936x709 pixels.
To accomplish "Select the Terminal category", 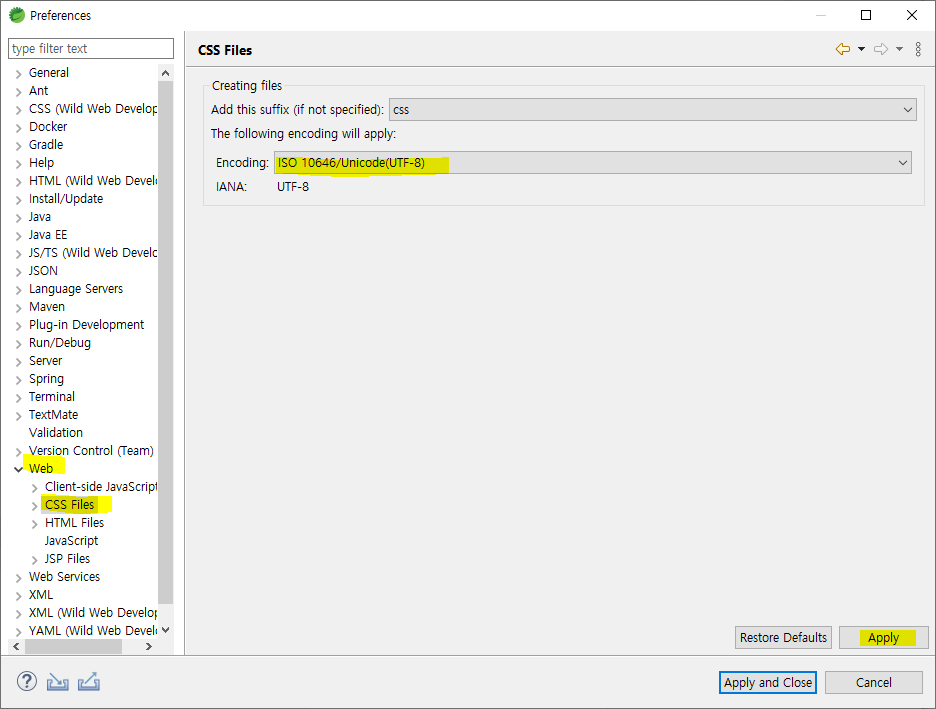I will point(52,396).
